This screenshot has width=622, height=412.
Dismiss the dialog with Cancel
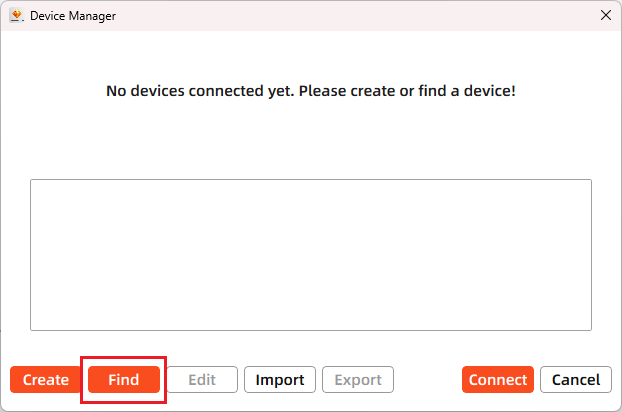[576, 380]
